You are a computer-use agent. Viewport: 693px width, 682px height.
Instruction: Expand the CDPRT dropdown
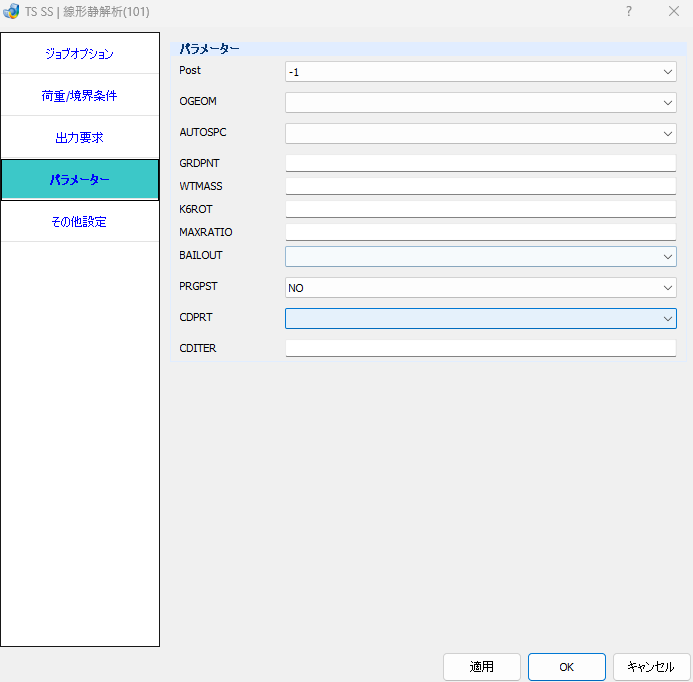(x=481, y=319)
